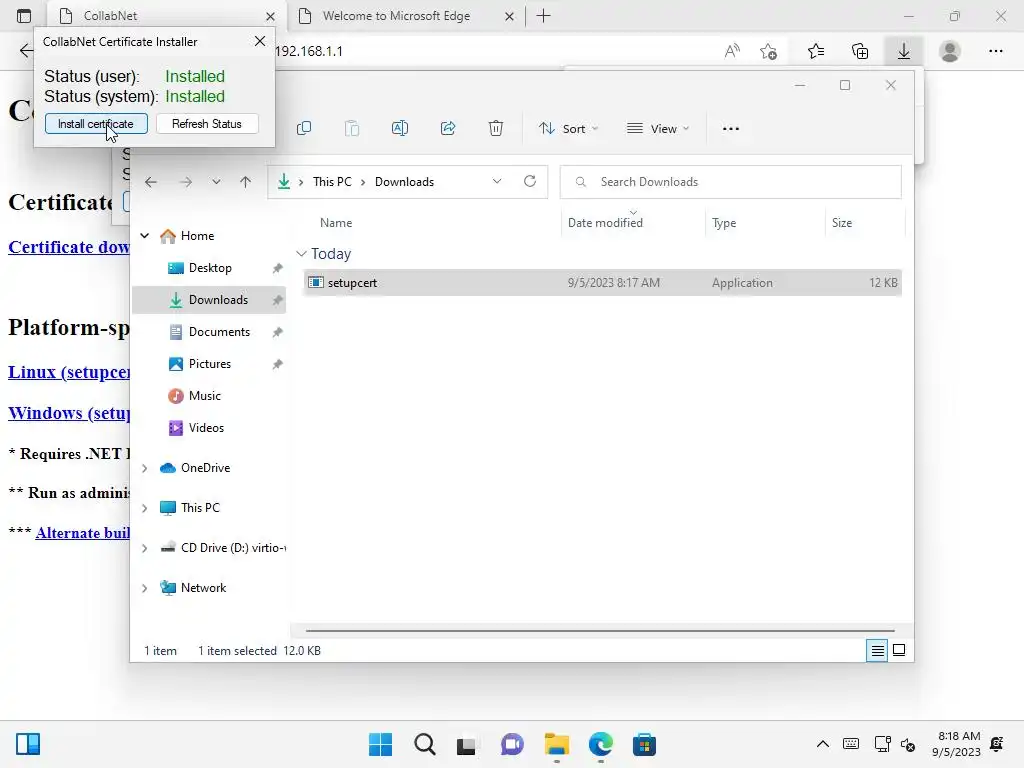The width and height of the screenshot is (1024, 768).
Task: Open Pictures in the navigation pane
Action: pos(210,364)
